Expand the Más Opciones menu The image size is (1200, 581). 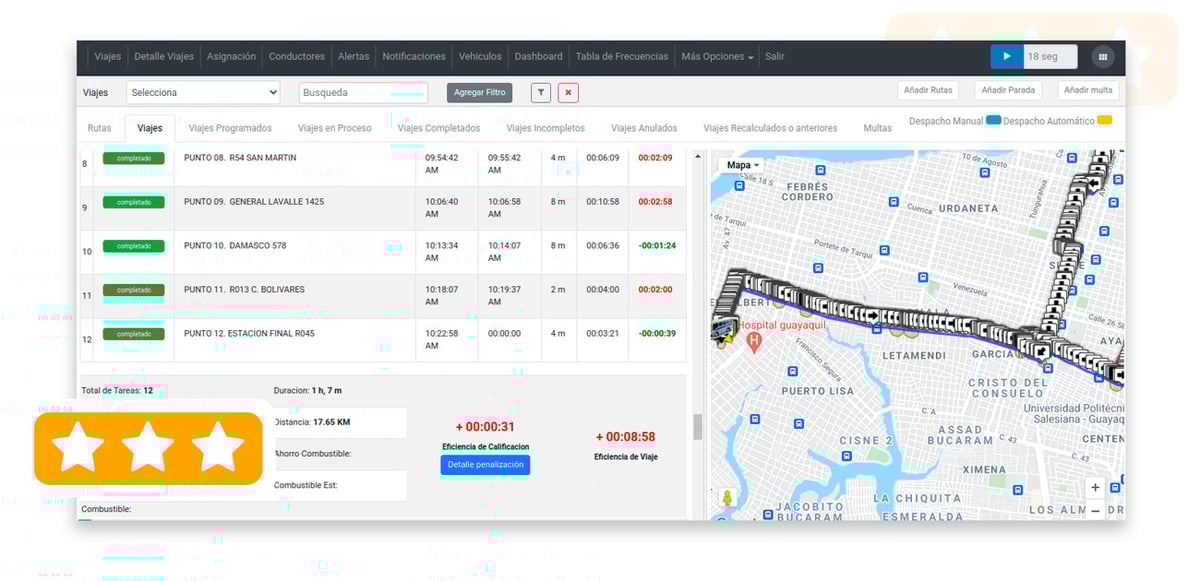[x=717, y=57]
